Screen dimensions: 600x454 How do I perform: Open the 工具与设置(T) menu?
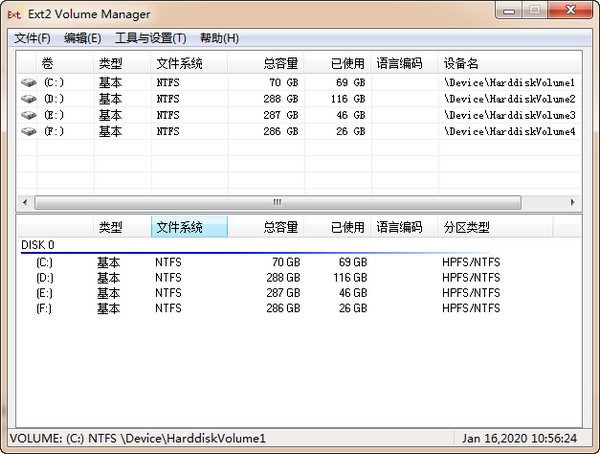pos(151,38)
